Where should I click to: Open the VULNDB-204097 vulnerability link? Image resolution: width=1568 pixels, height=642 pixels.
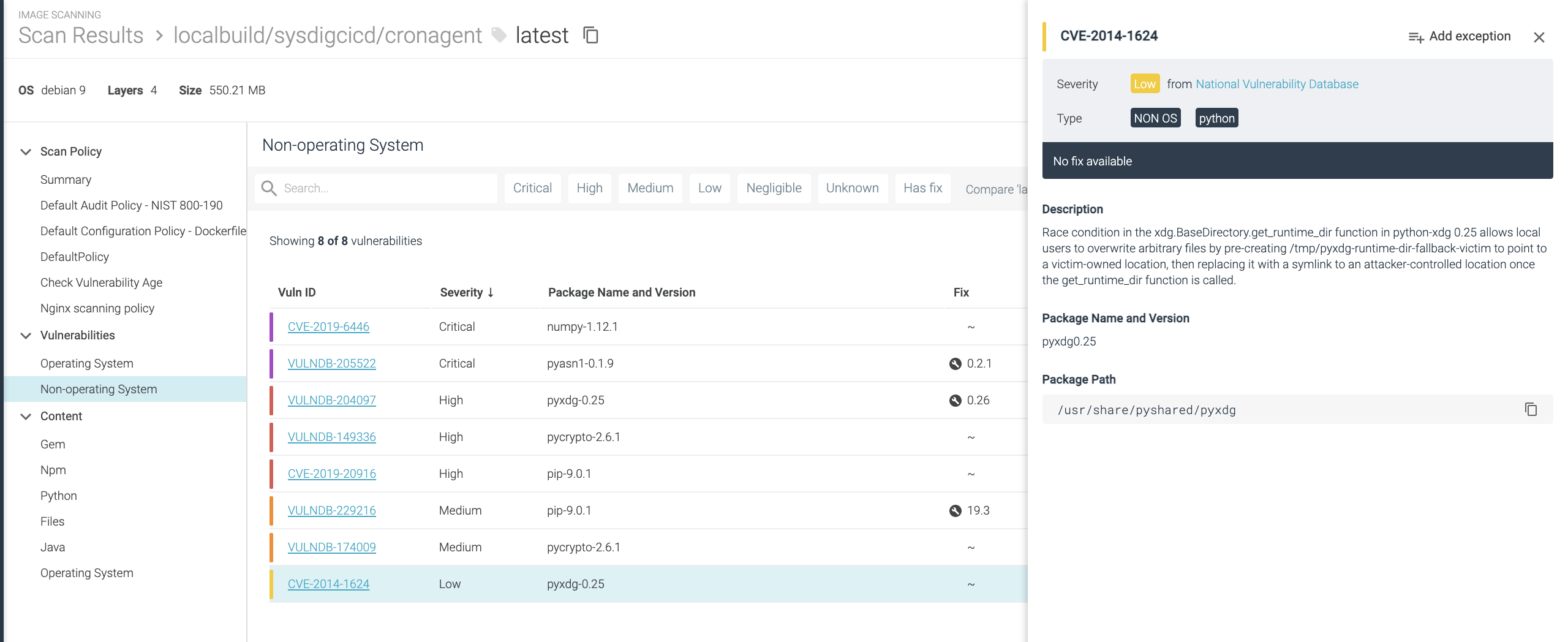(331, 400)
